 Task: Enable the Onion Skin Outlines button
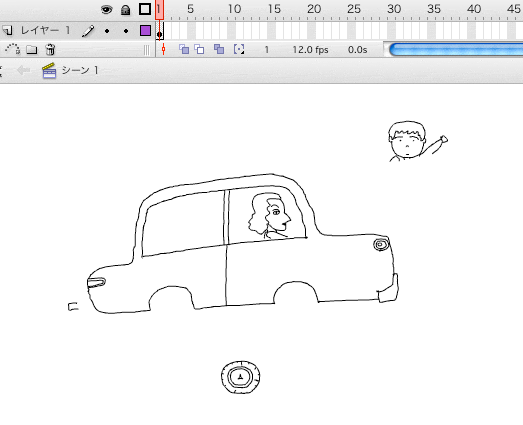coord(199,49)
